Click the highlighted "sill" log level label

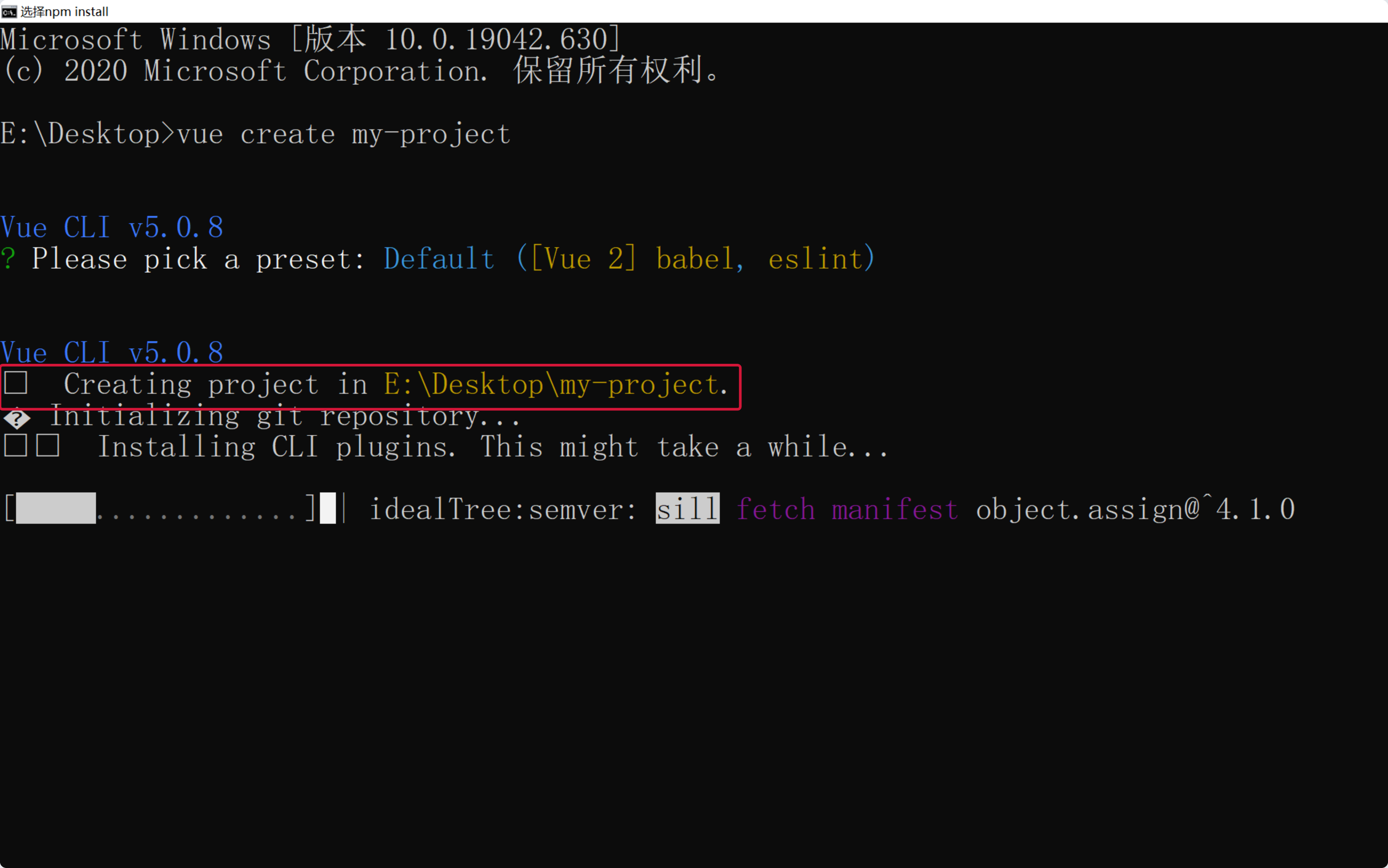click(x=687, y=509)
